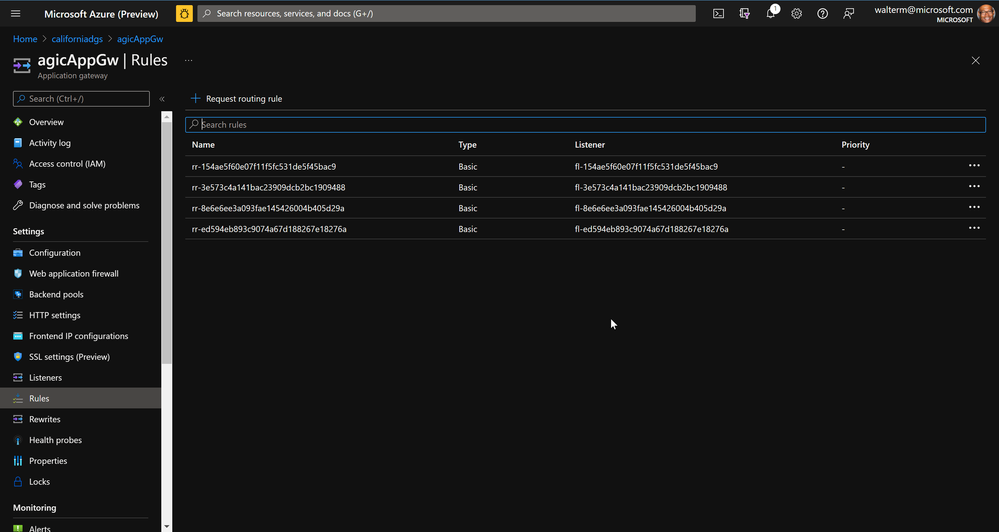
Task: Click the sidebar scrollbar thumb
Action: coord(166,242)
